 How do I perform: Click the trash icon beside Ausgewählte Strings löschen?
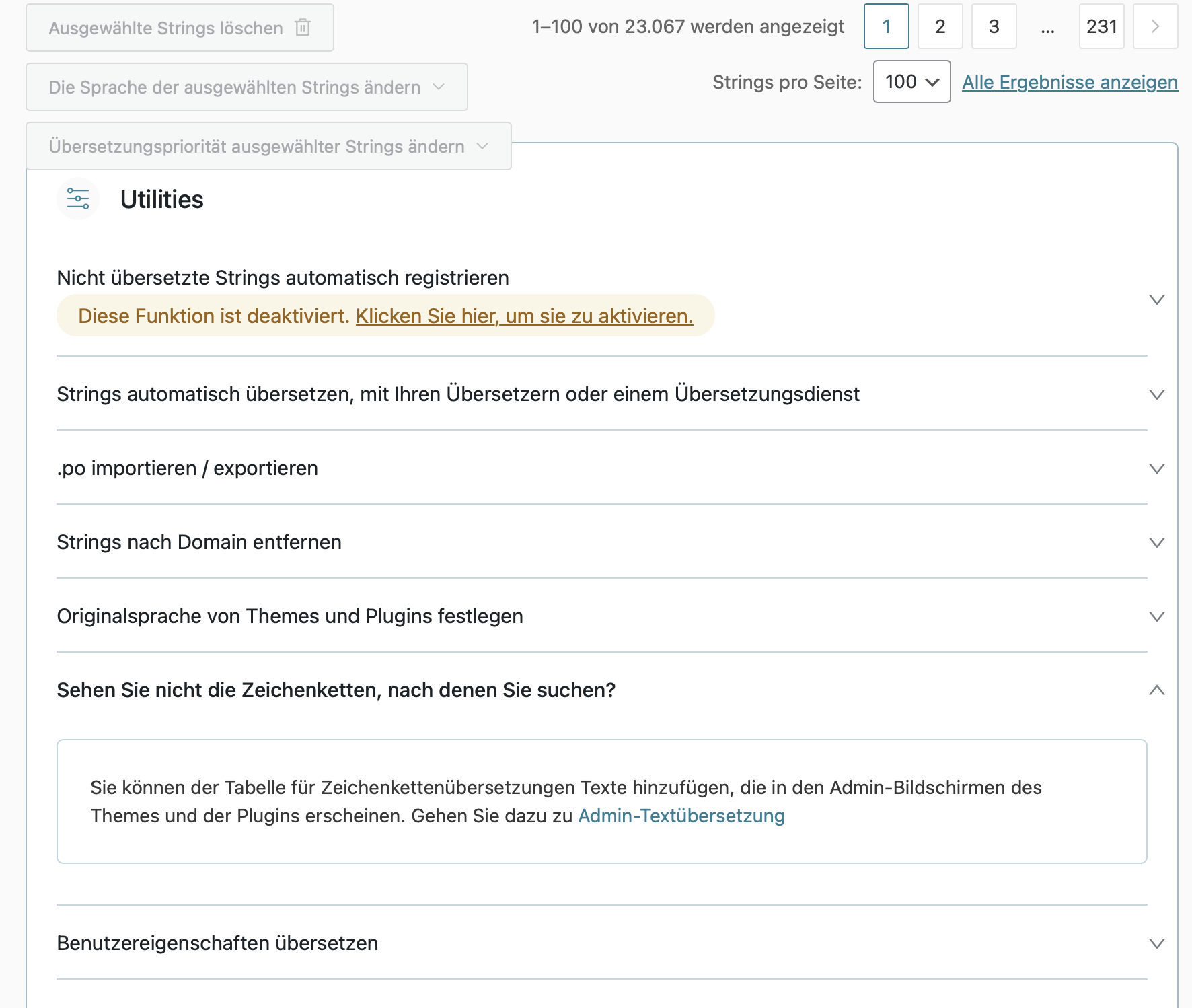pos(303,28)
